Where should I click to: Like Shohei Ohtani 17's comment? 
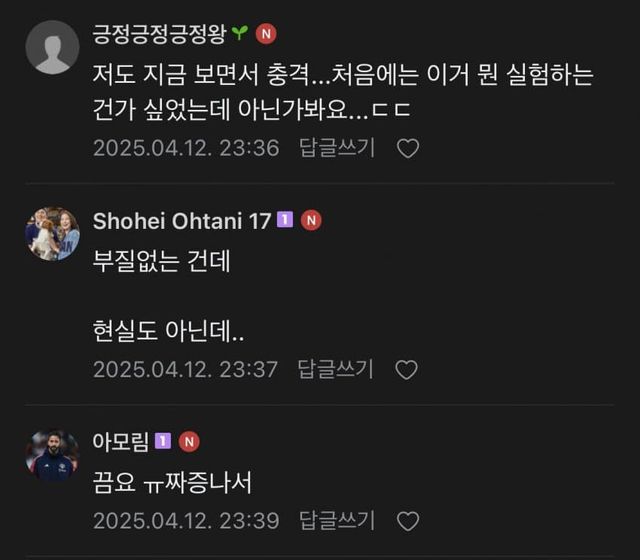pos(407,370)
